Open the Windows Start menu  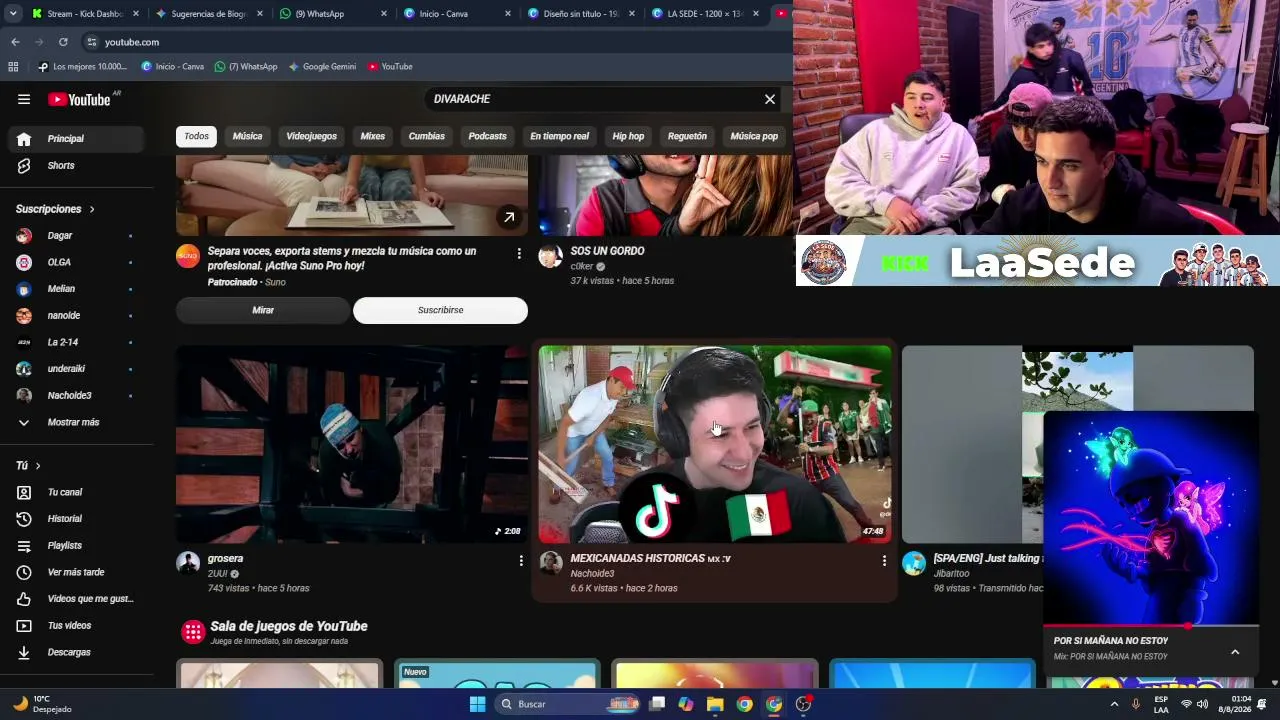coord(477,704)
